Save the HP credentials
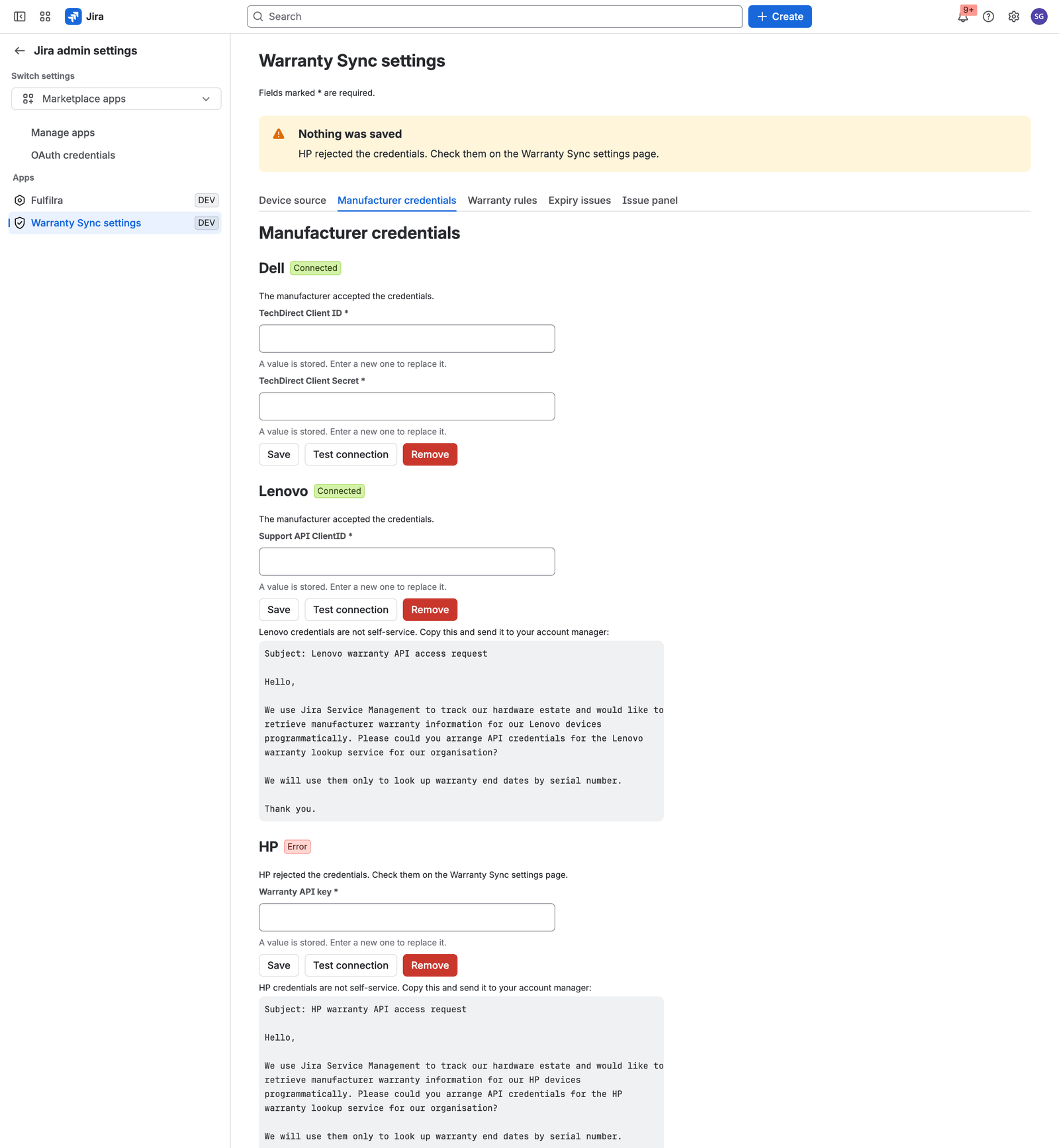The width and height of the screenshot is (1059, 1148). [x=279, y=965]
